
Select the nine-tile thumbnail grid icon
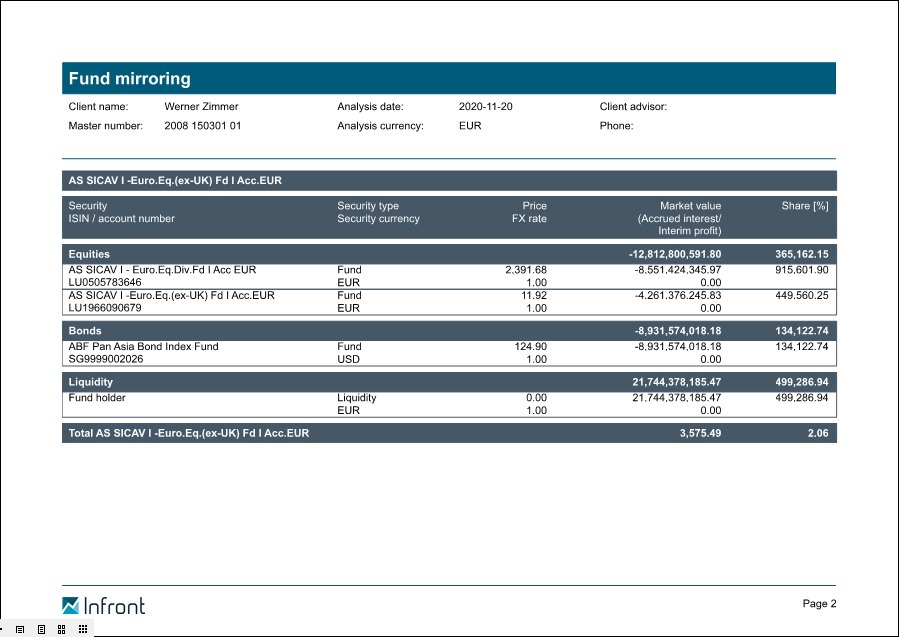point(83,629)
